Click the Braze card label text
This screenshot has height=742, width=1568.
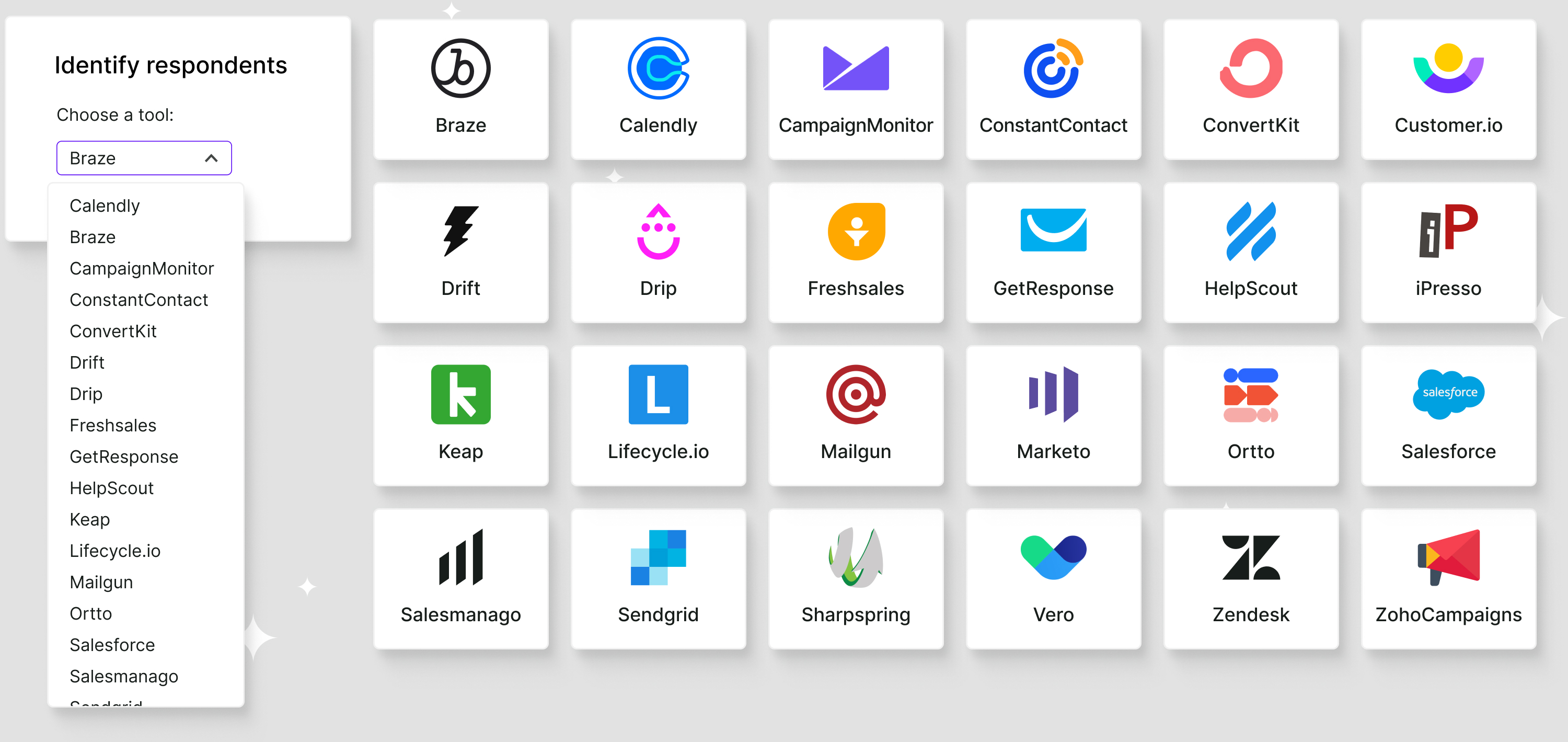click(x=461, y=125)
